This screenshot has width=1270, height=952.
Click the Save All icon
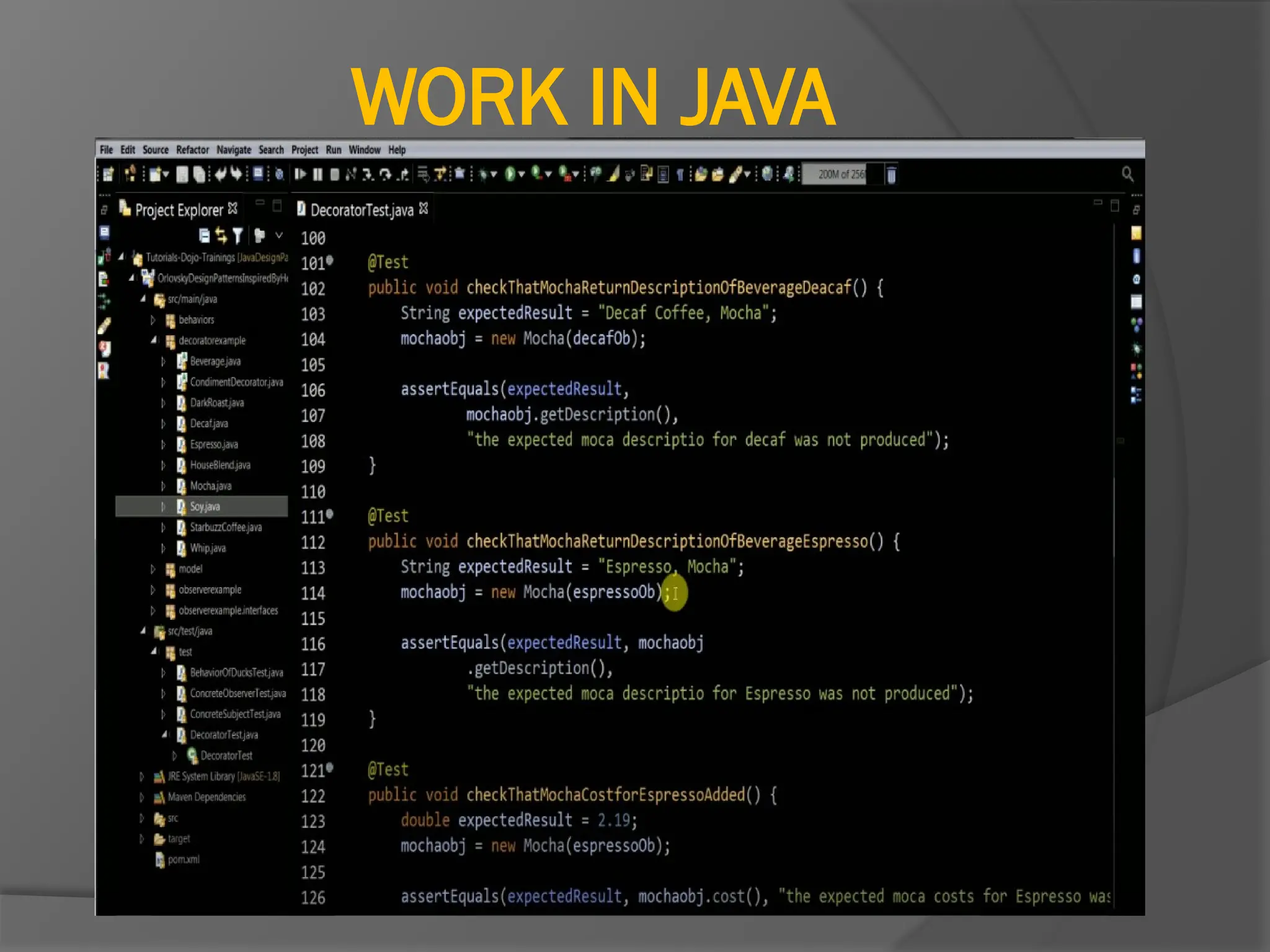point(199,174)
